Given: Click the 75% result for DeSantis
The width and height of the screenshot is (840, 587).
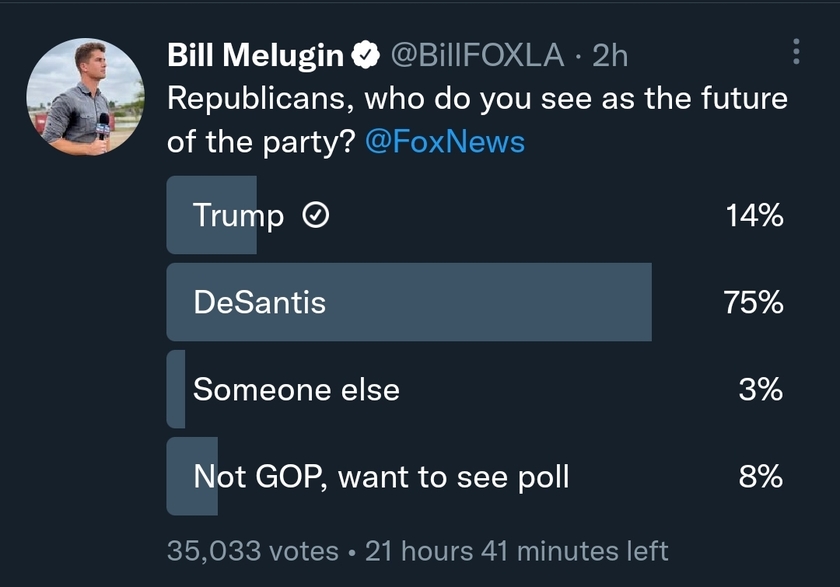Looking at the screenshot, I should (x=753, y=302).
